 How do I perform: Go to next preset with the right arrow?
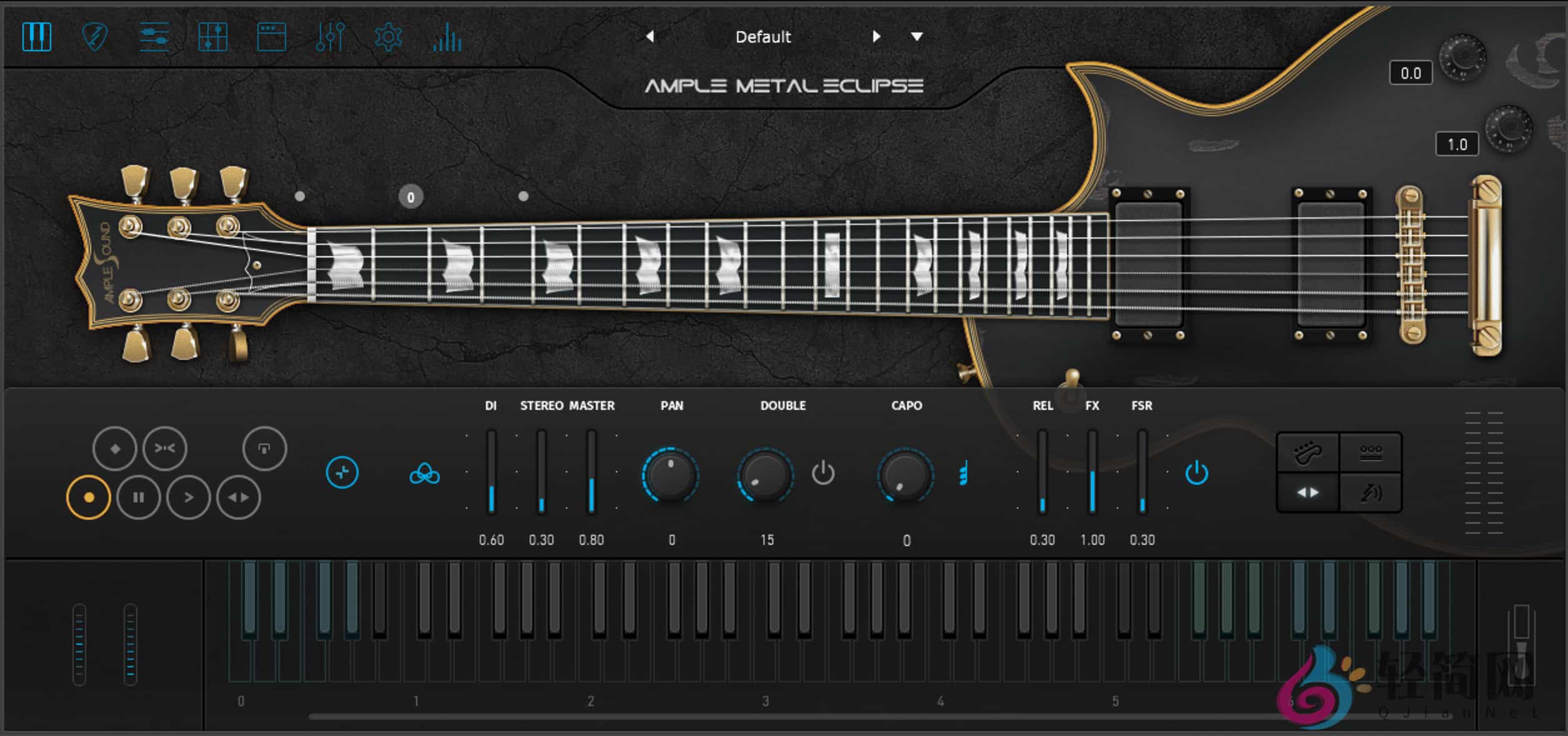coord(876,36)
